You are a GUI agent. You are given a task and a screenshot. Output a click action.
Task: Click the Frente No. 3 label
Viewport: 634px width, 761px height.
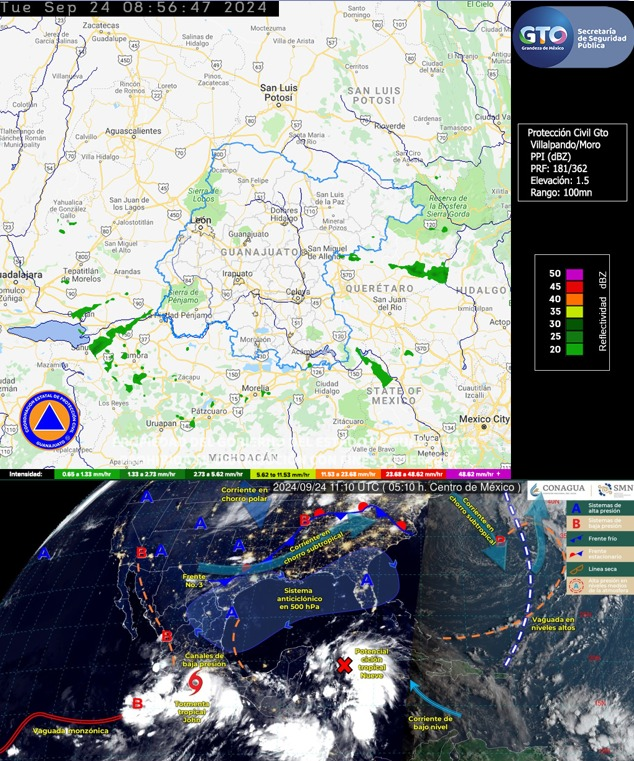(x=194, y=581)
